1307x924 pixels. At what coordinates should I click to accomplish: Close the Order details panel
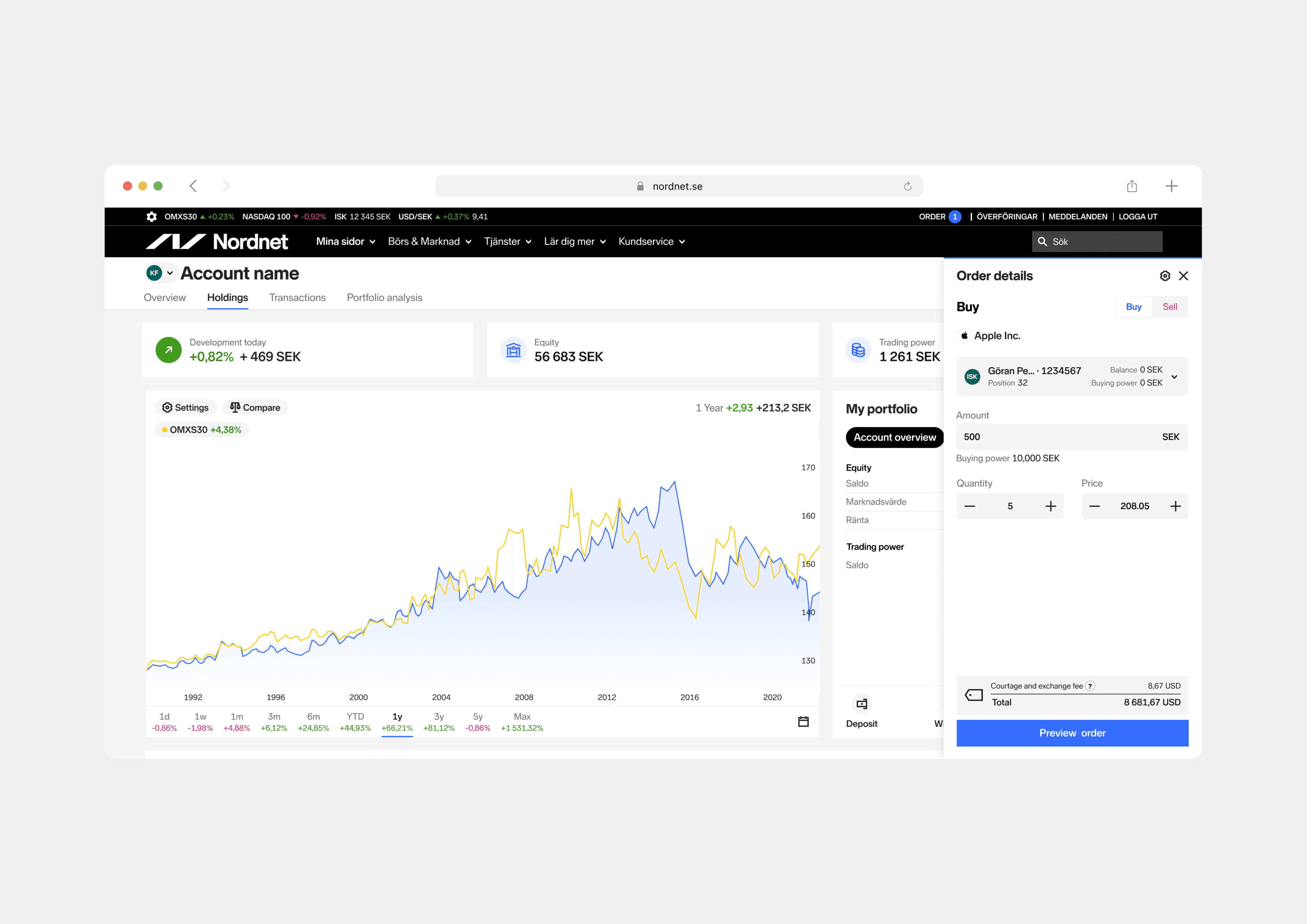tap(1184, 276)
